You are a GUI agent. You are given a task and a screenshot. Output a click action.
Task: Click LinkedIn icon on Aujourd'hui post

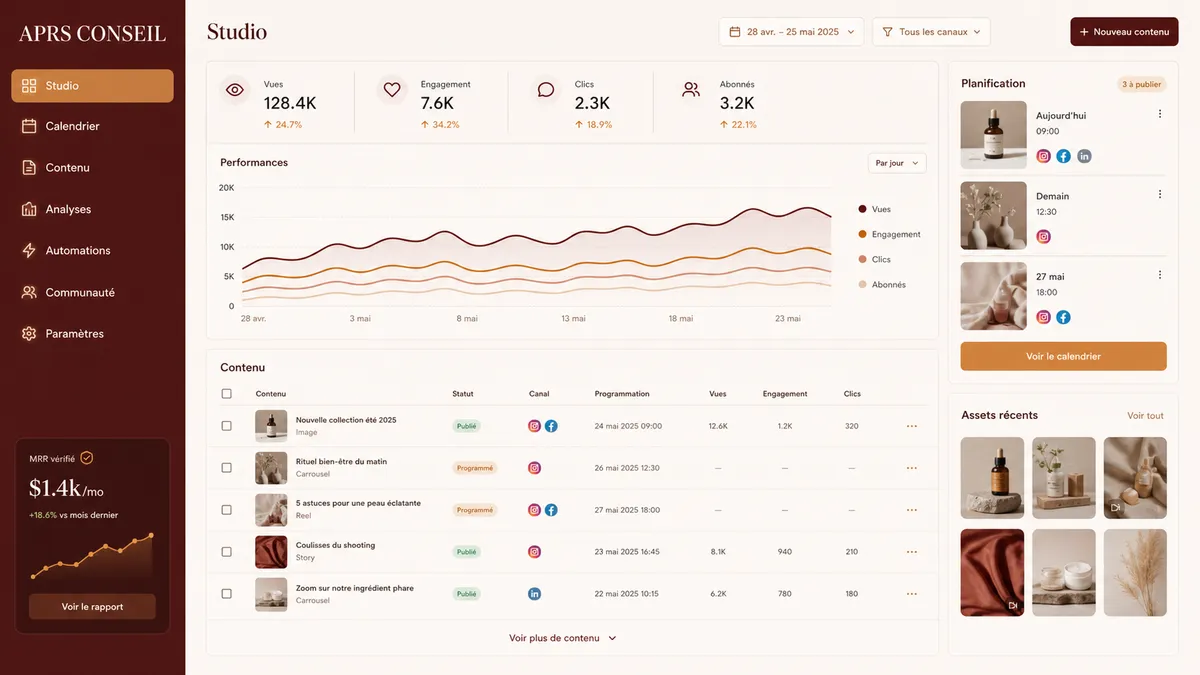[1084, 156]
